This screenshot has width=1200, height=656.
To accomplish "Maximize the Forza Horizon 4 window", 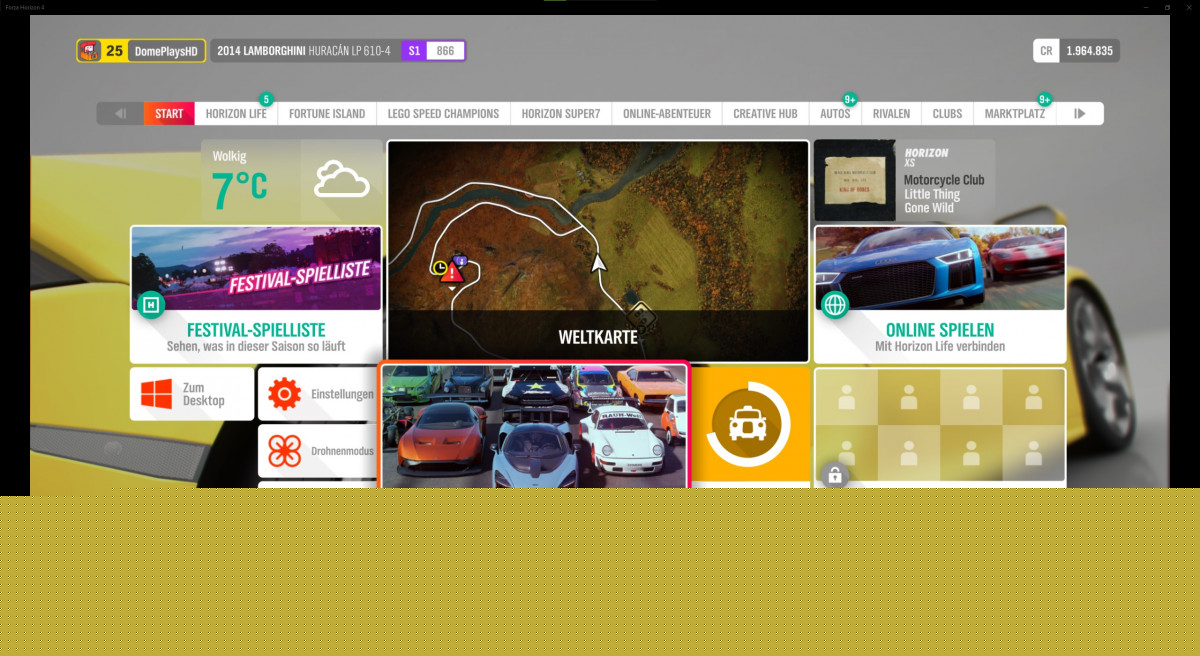I will [1167, 7].
